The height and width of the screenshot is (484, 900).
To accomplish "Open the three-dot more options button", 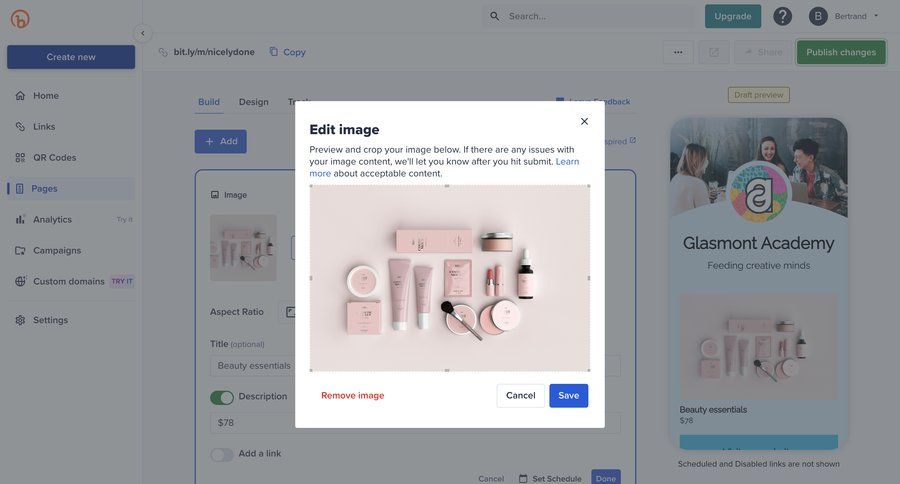I will tap(678, 52).
